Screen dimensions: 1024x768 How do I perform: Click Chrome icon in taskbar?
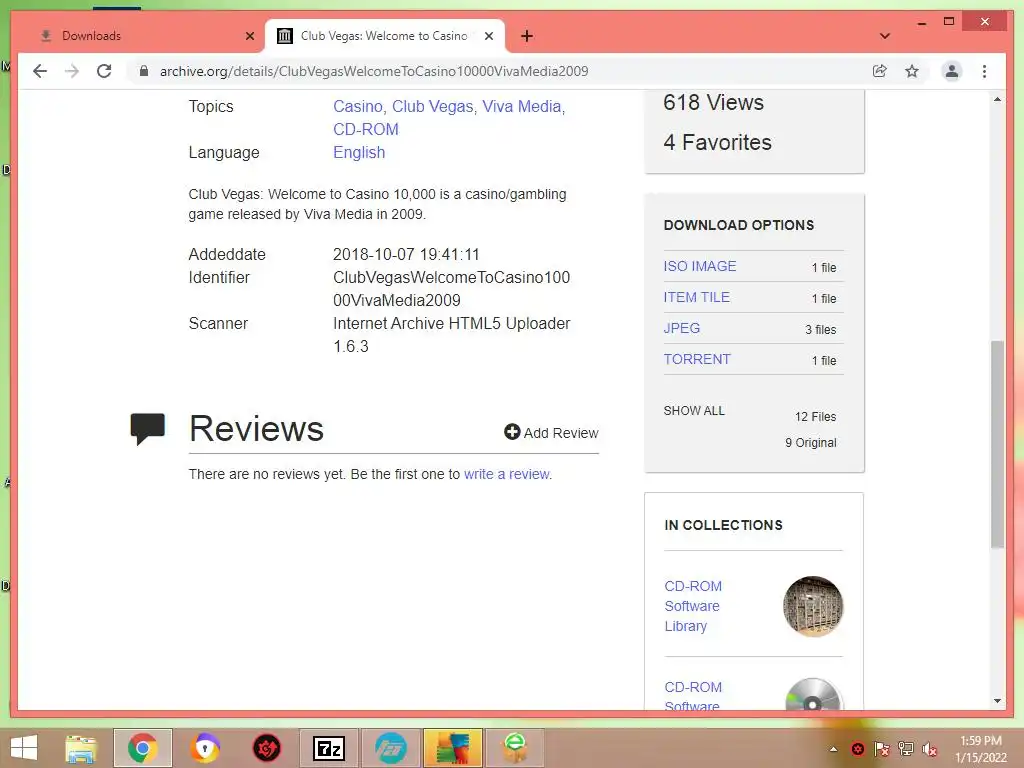[x=142, y=748]
